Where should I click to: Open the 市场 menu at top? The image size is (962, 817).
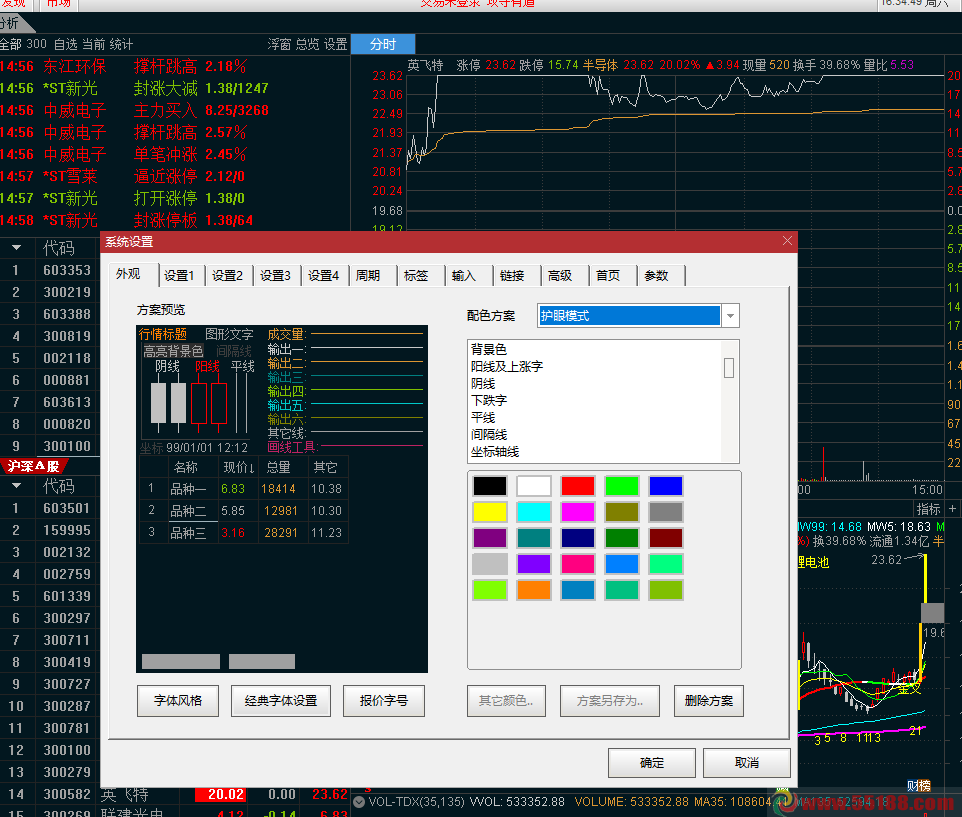click(59, 4)
